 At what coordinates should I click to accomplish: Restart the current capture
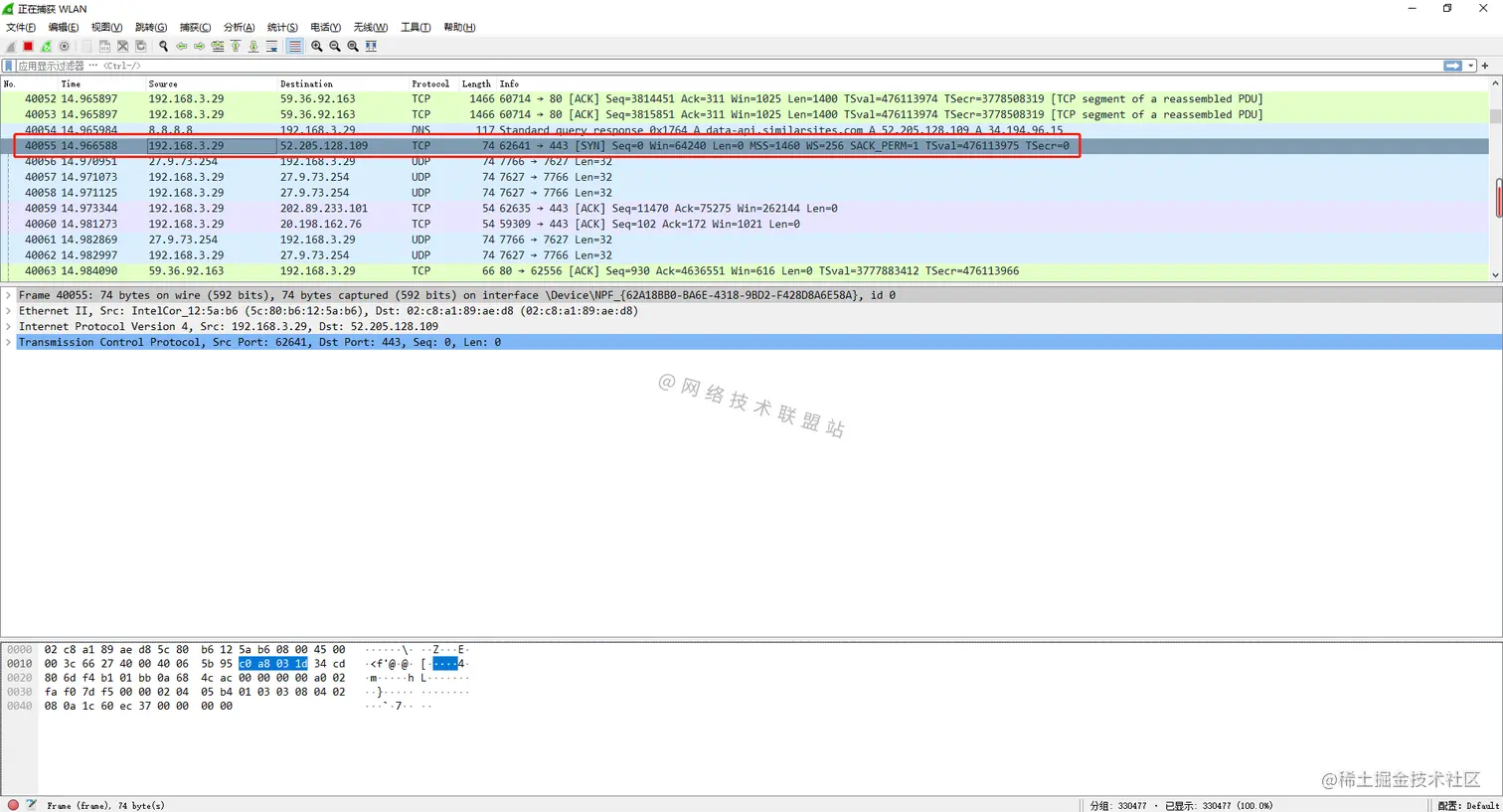tap(47, 47)
